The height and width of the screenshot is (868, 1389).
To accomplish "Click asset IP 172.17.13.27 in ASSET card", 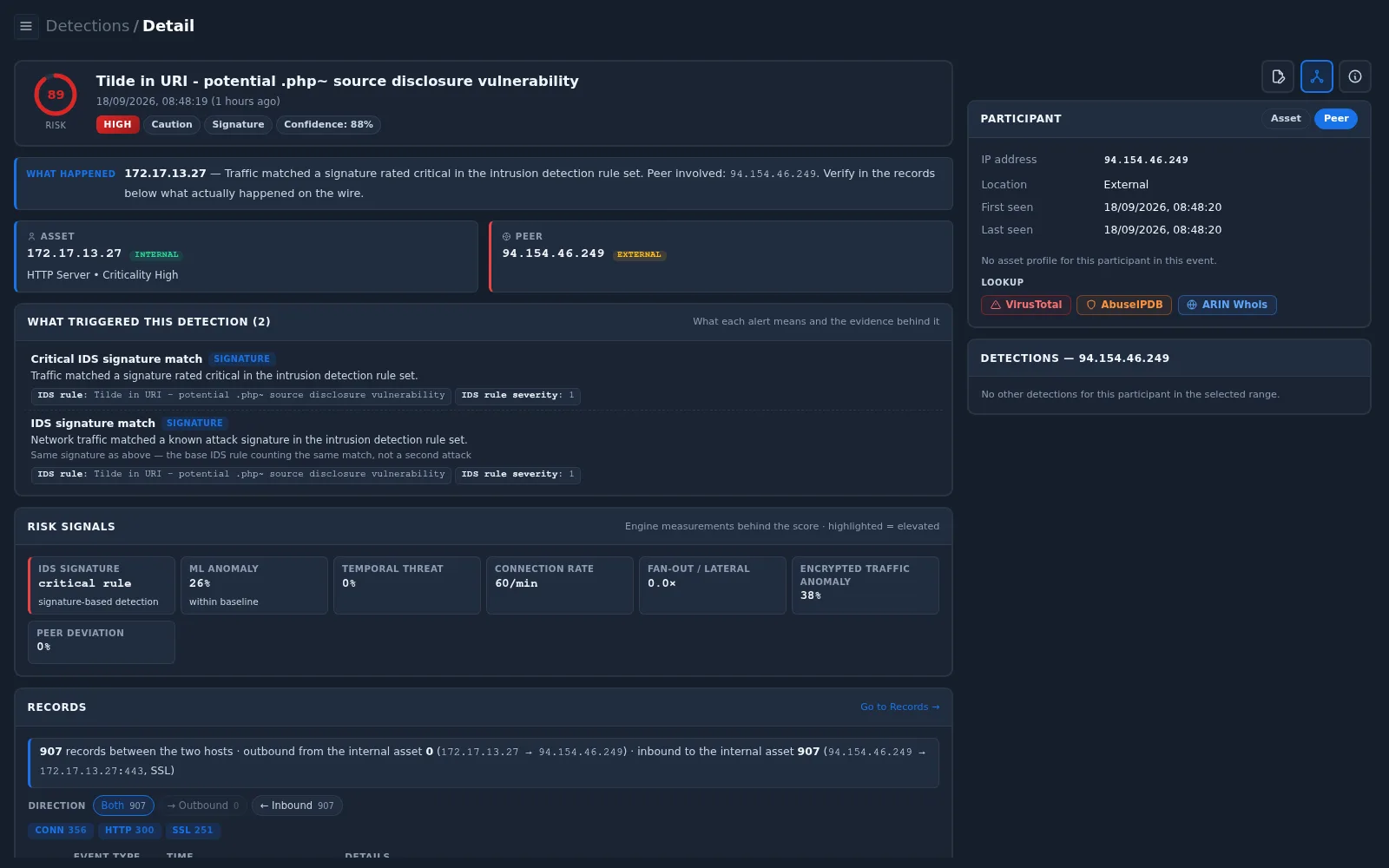I will point(75,253).
